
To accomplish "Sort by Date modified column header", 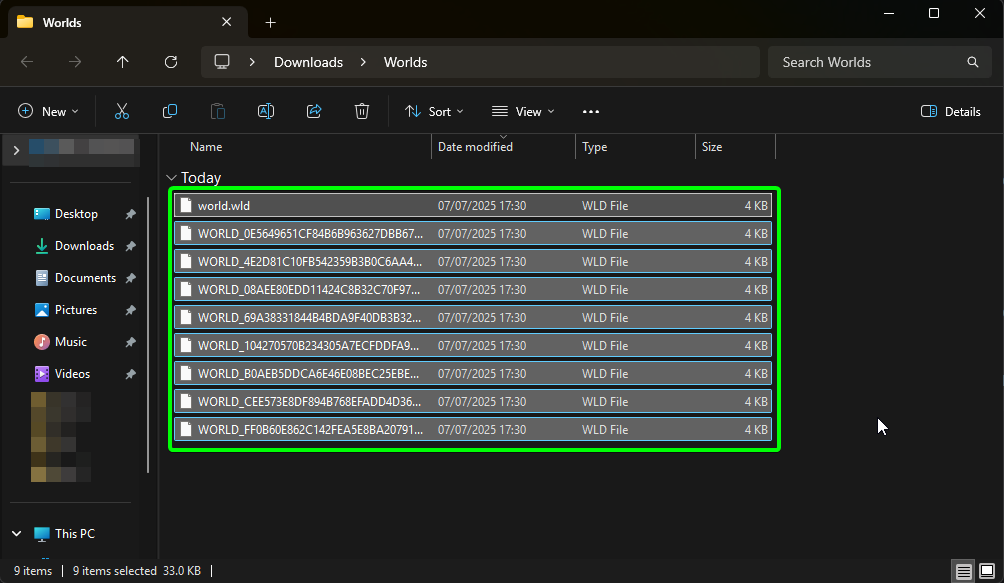I will pos(475,147).
